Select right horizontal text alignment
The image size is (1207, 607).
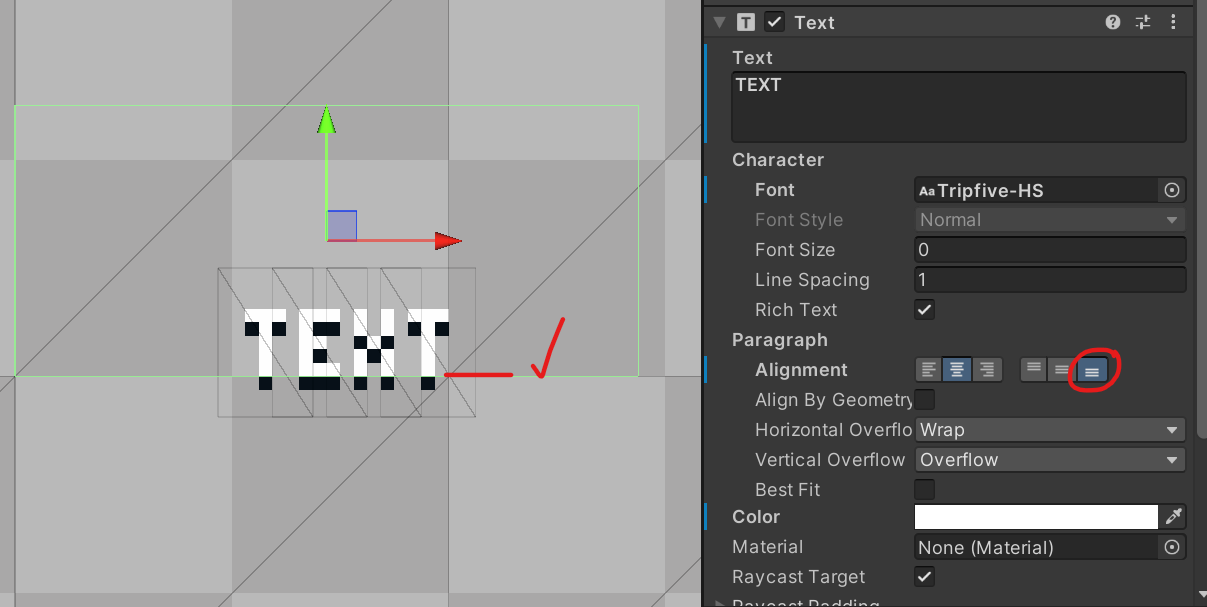click(987, 369)
